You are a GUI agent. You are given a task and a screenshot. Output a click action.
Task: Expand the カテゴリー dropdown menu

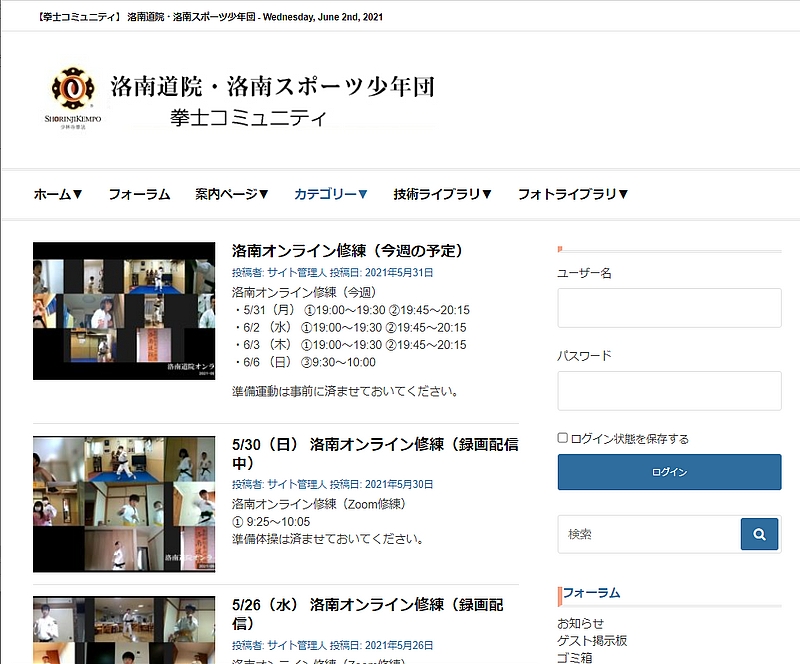331,194
